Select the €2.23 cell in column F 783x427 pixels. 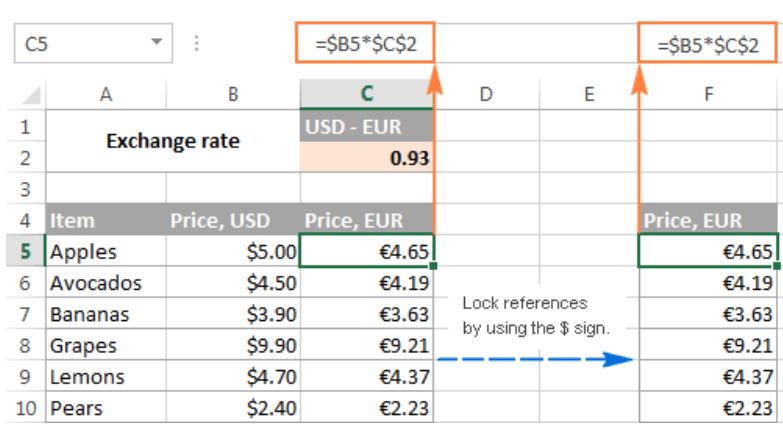tap(709, 408)
